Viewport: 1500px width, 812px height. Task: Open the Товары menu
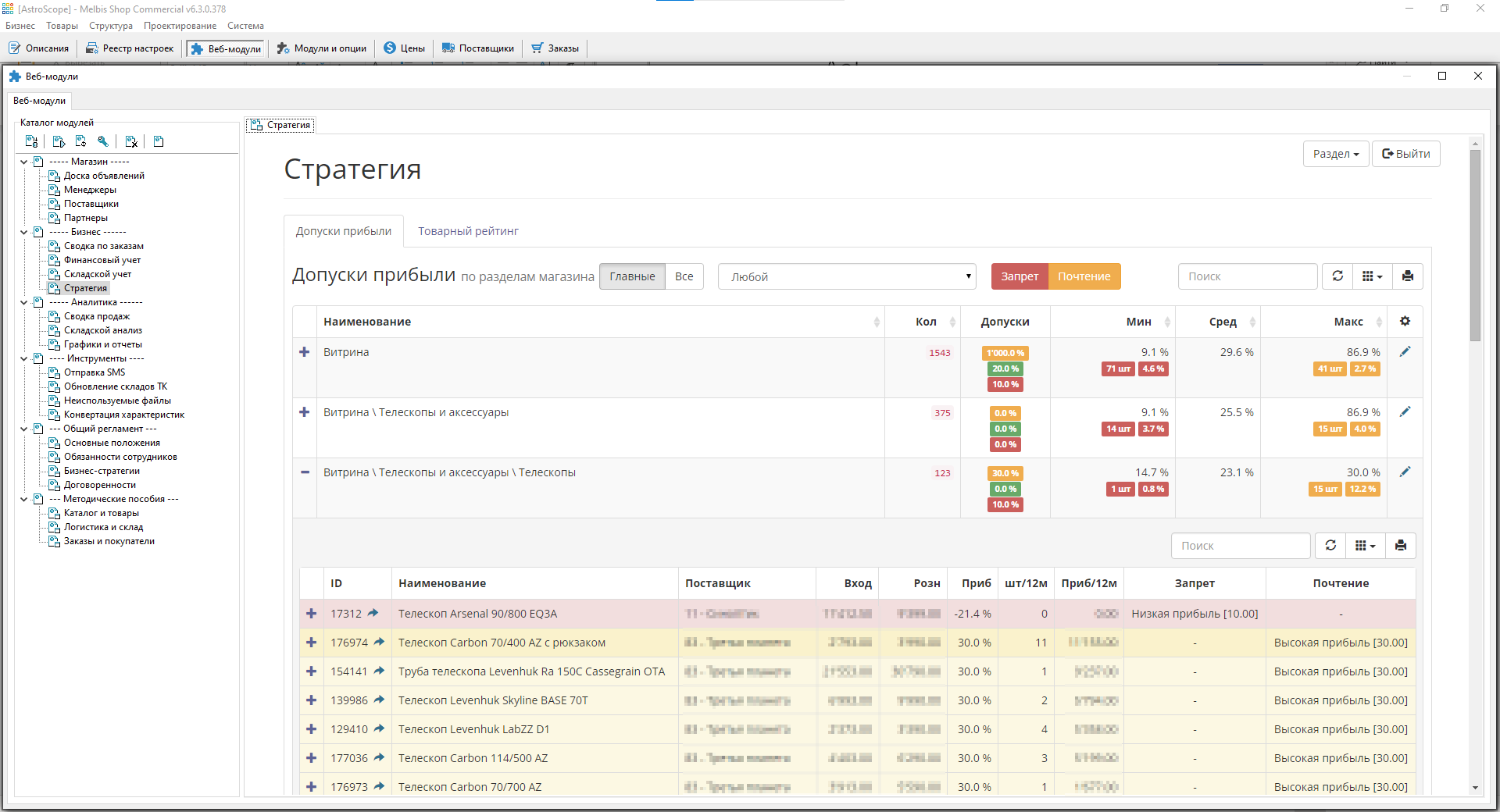point(62,26)
